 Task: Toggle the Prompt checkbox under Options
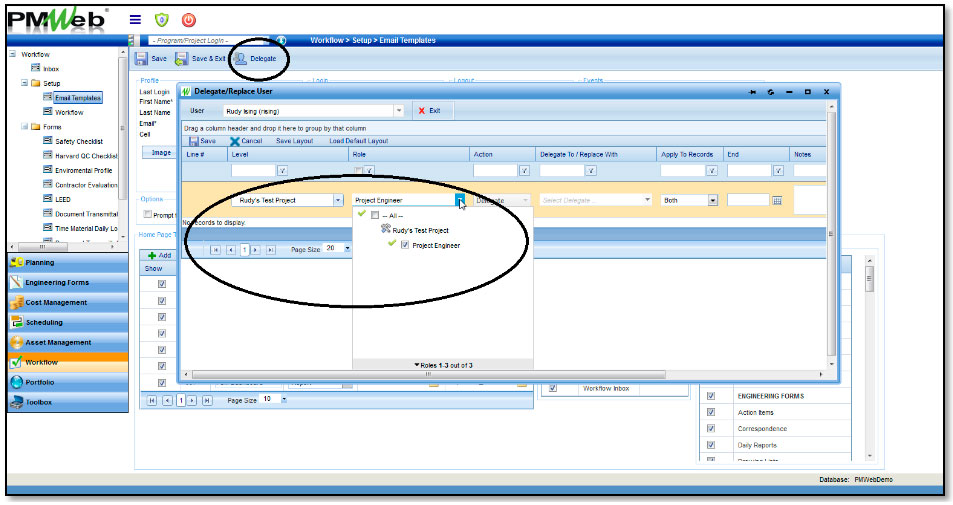point(147,214)
